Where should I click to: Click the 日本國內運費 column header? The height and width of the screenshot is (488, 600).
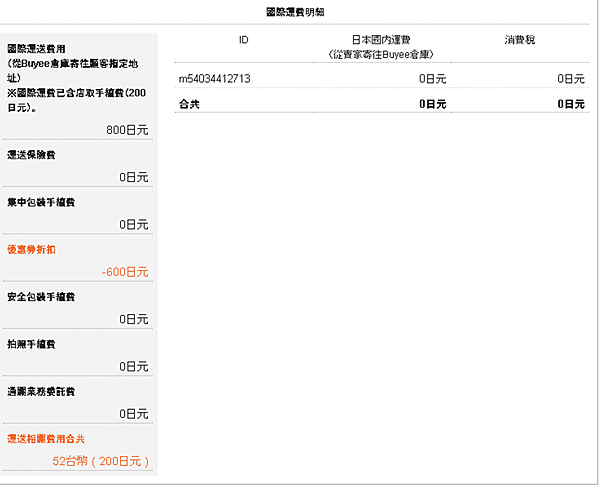379,39
